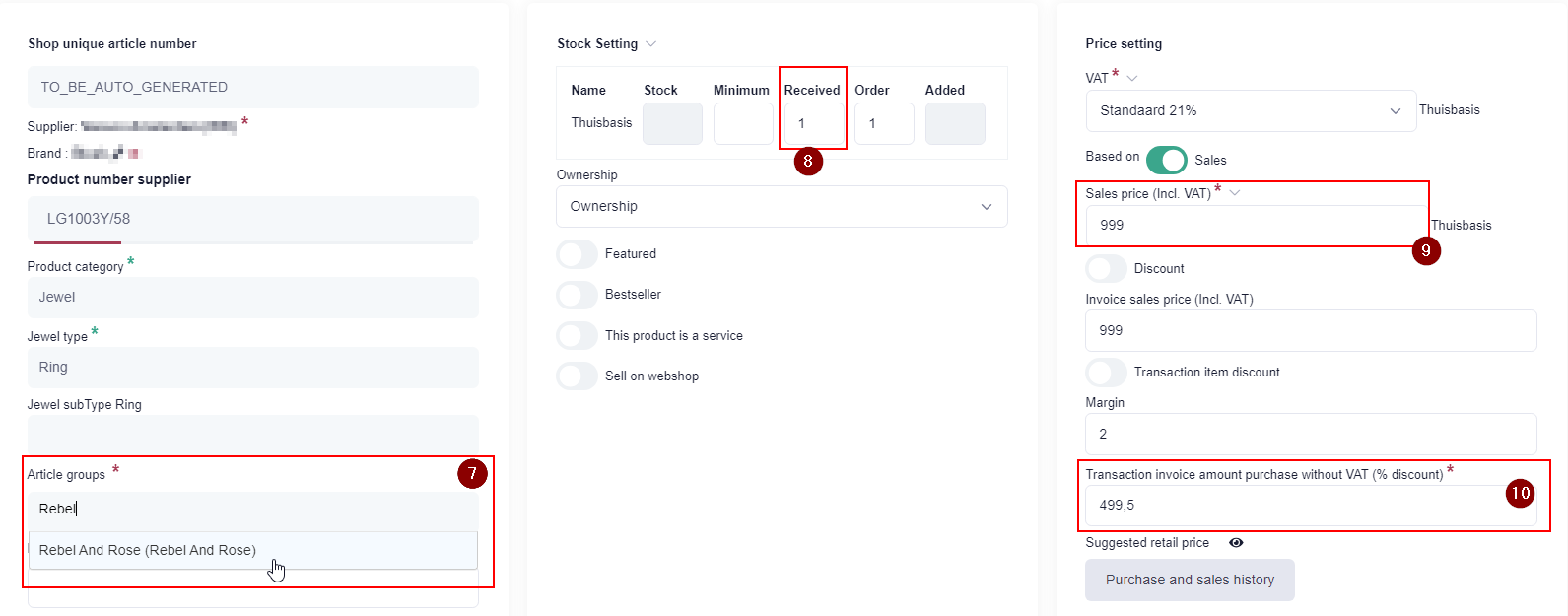The height and width of the screenshot is (616, 1568).
Task: Click the Received stock input field
Action: pyautogui.click(x=813, y=124)
